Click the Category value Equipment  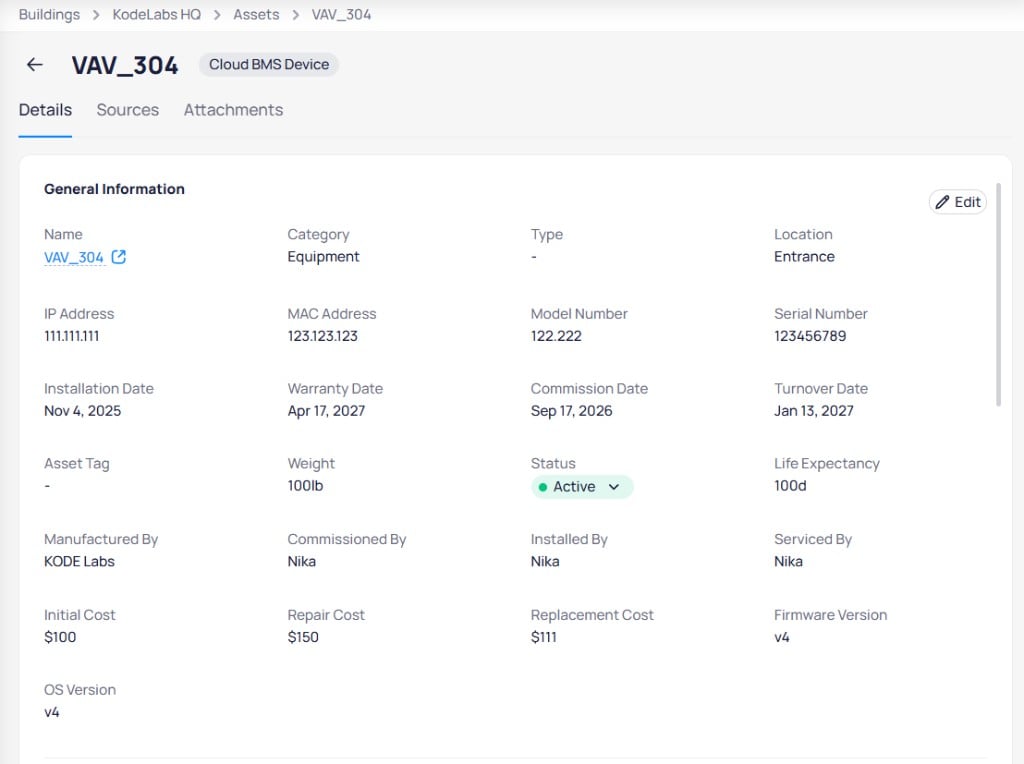click(x=323, y=257)
